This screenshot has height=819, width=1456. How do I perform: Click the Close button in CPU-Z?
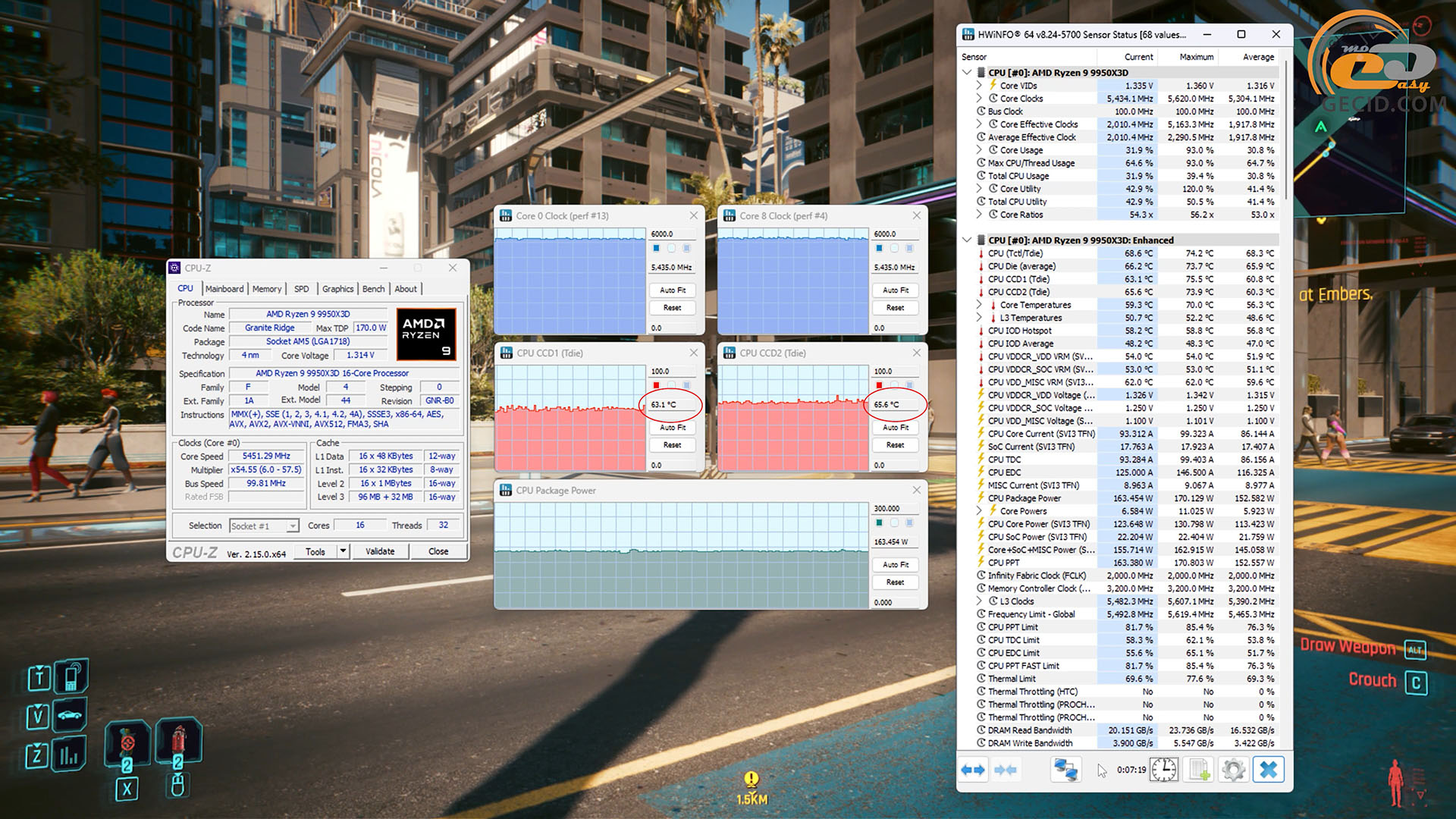(438, 551)
